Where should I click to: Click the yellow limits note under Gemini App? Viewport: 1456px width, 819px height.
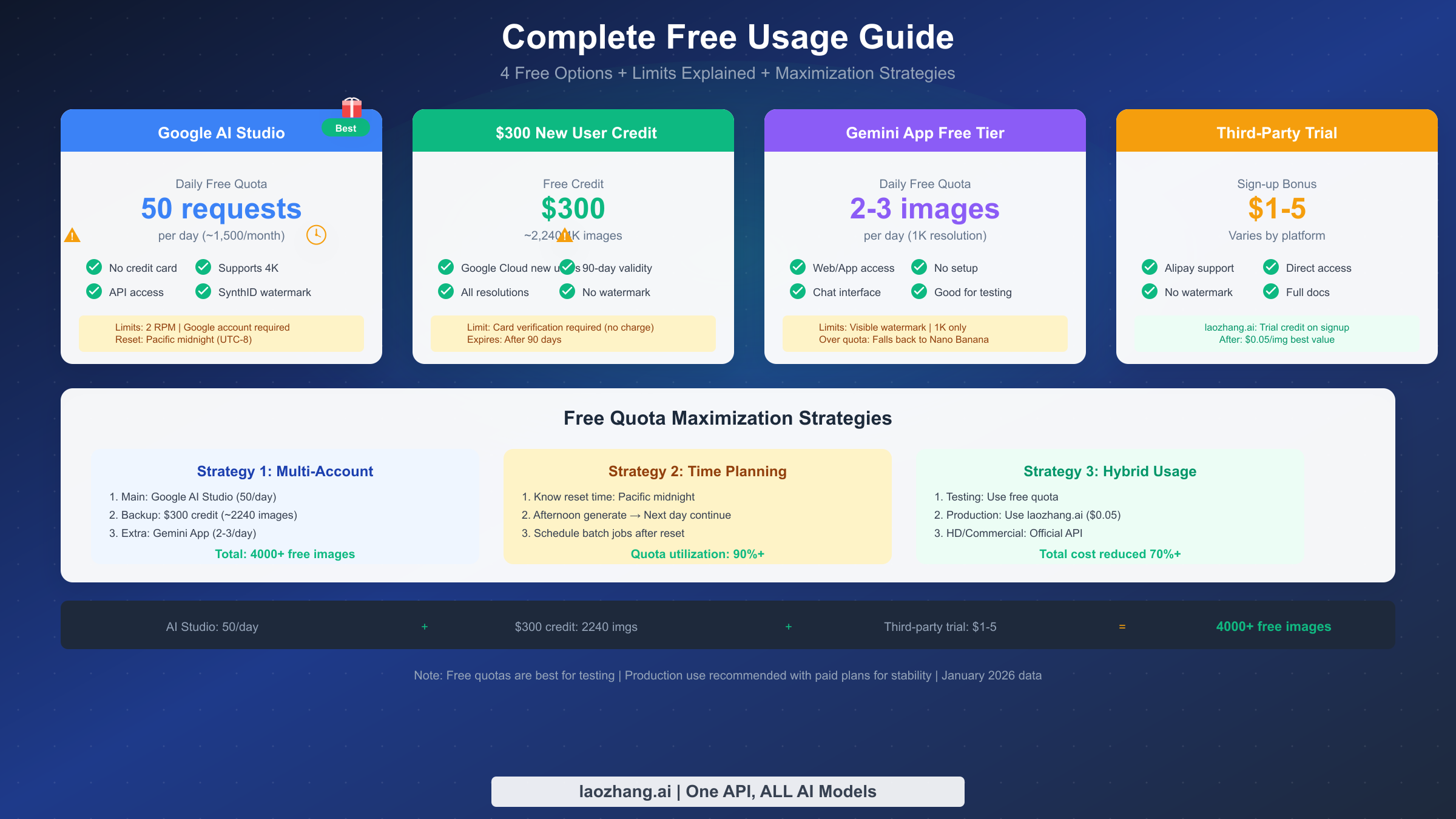click(925, 333)
